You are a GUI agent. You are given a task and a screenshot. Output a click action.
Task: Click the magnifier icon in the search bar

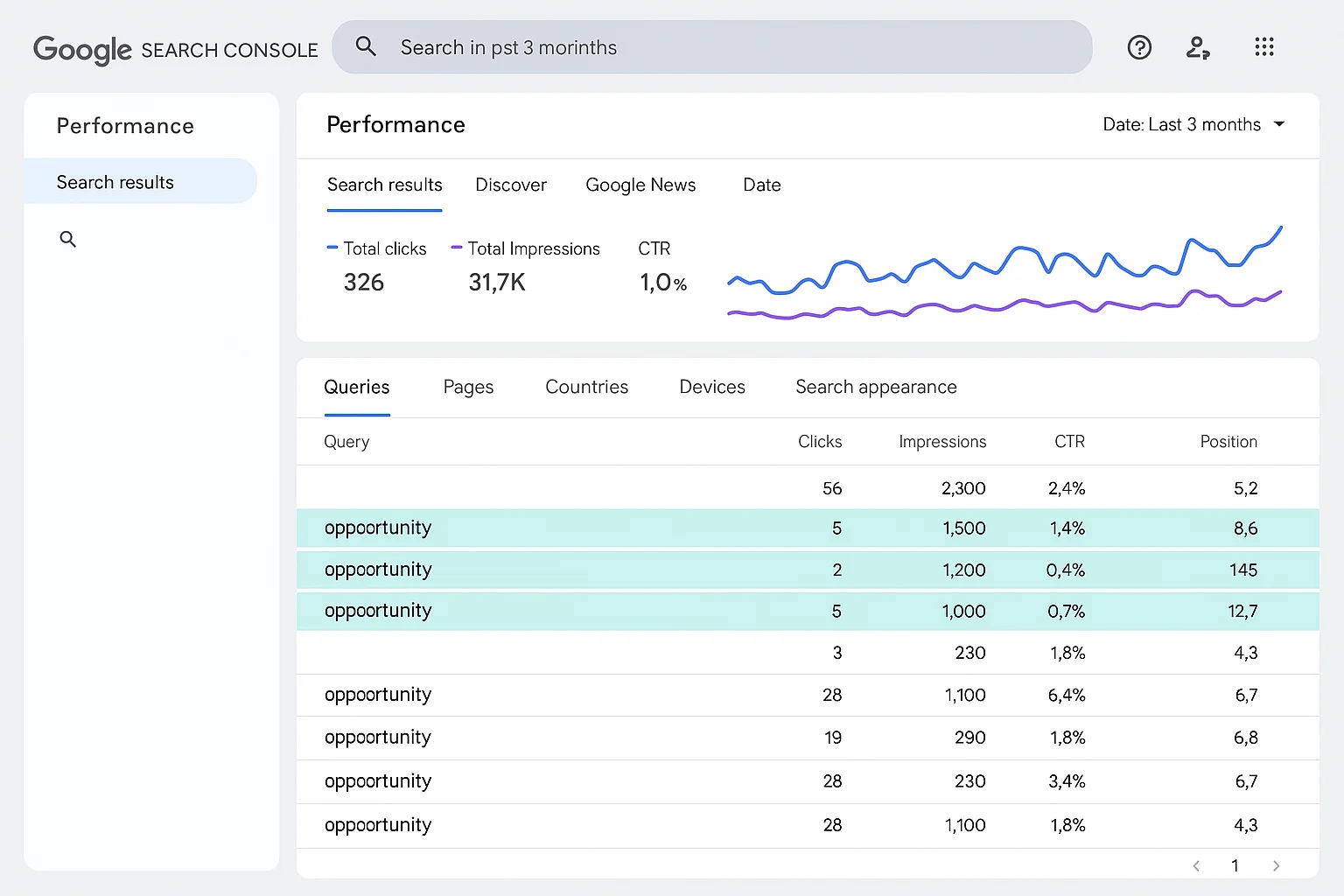click(367, 46)
